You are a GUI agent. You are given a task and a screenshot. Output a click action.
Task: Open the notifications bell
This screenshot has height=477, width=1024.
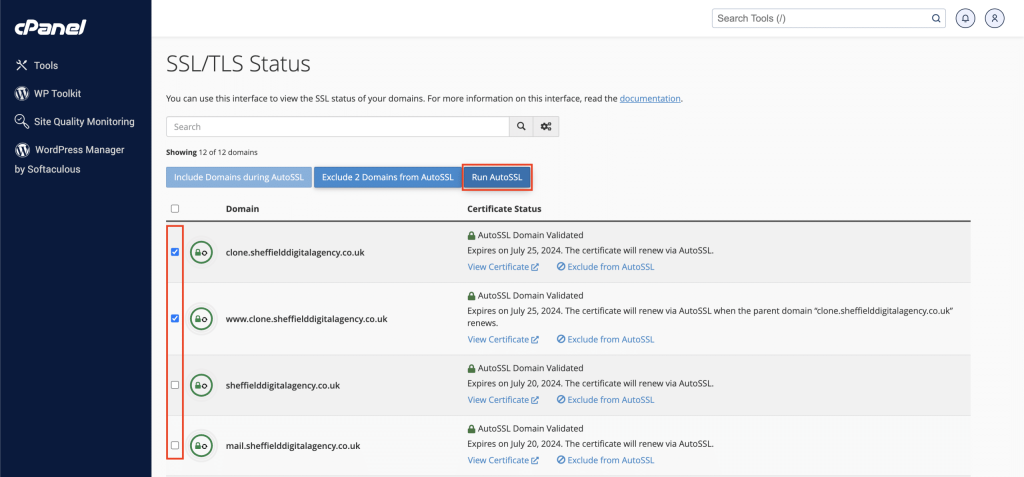point(965,18)
